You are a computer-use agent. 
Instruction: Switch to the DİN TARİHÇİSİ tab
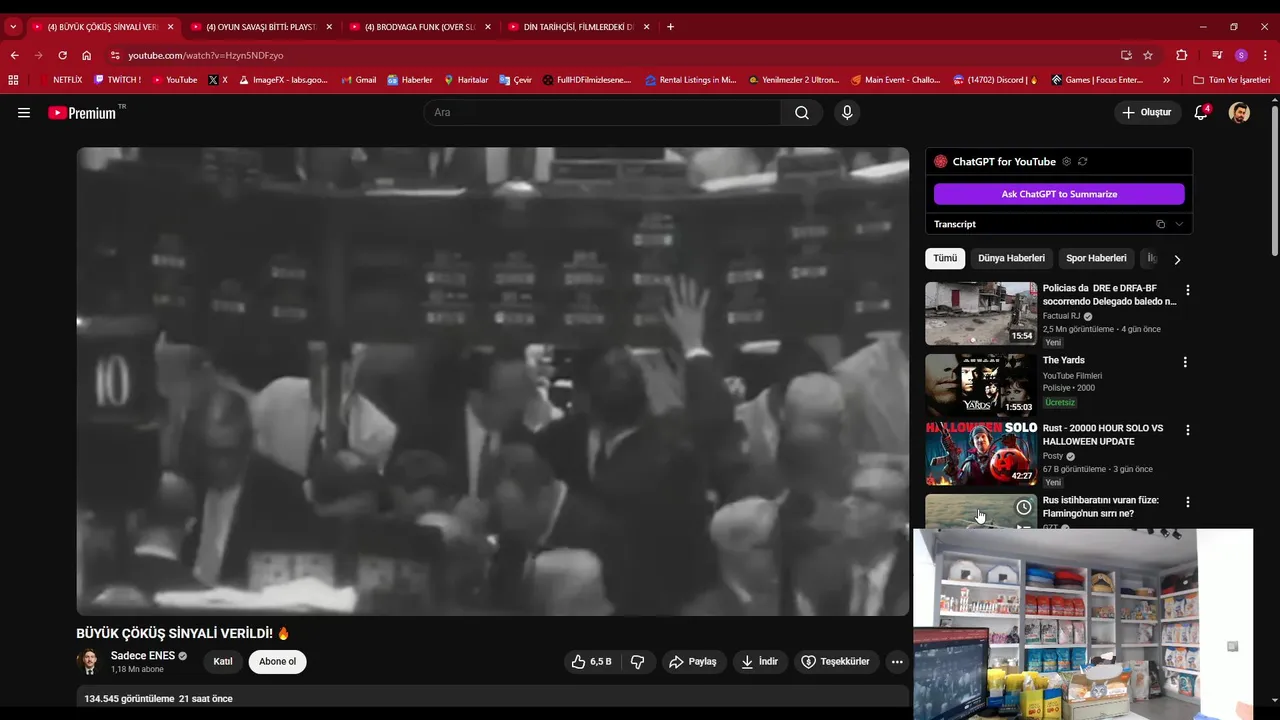(x=578, y=27)
